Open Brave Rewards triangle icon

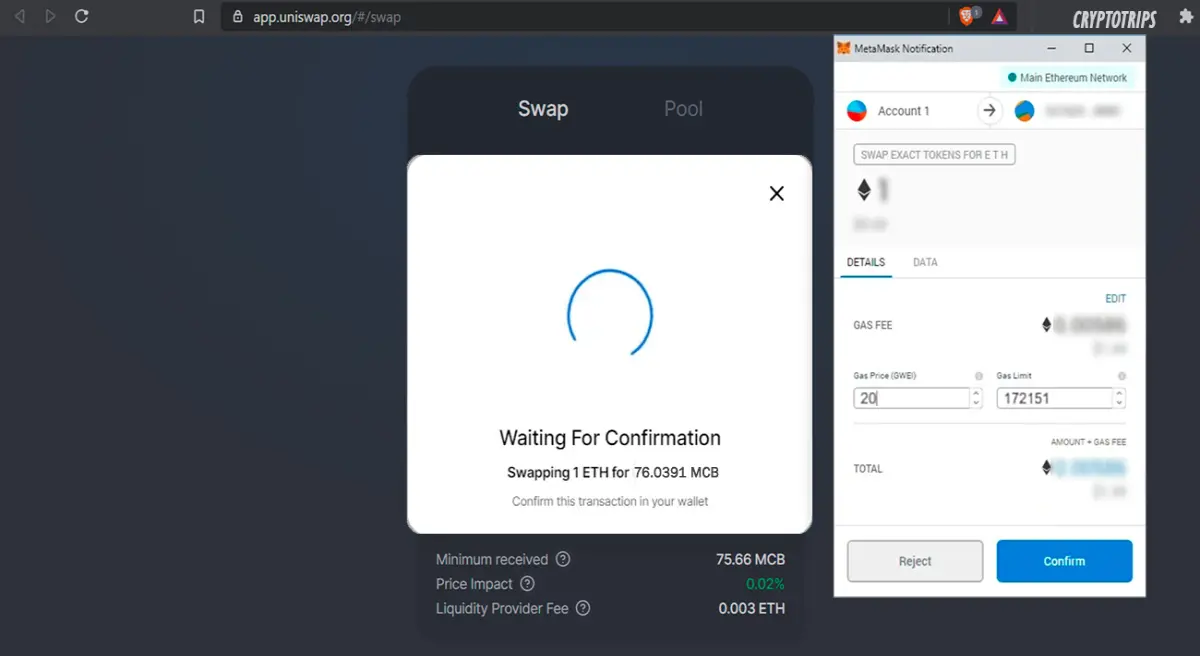coord(999,17)
